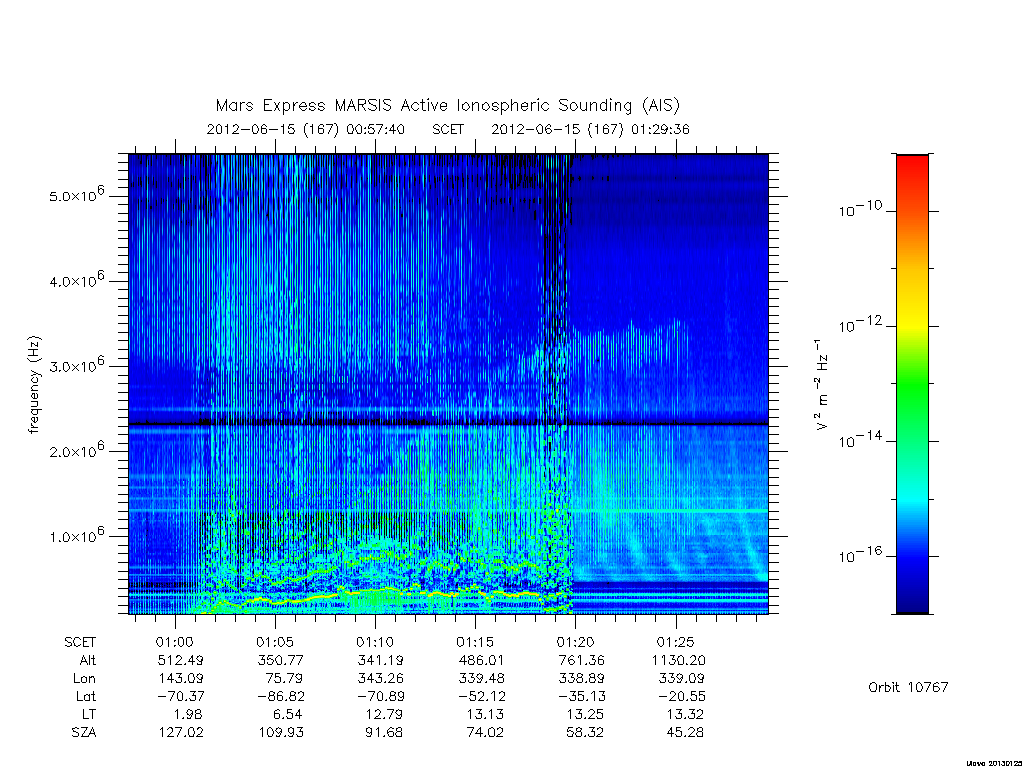
Task: Click the SZA value '58.32'
Action: (x=584, y=733)
